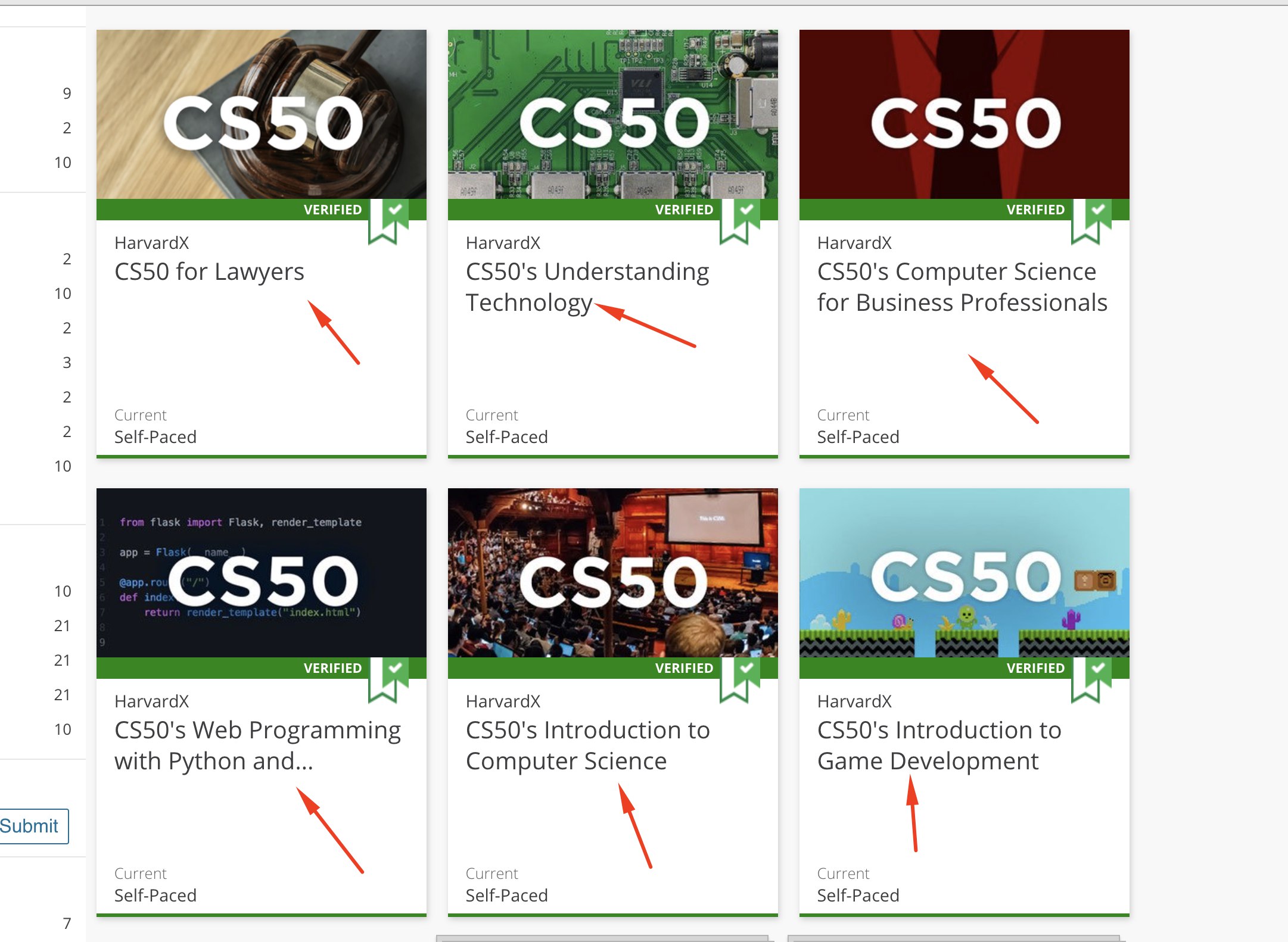1288x942 pixels.
Task: Open the CS50 for Lawyers gavel thumbnail
Action: 262,114
